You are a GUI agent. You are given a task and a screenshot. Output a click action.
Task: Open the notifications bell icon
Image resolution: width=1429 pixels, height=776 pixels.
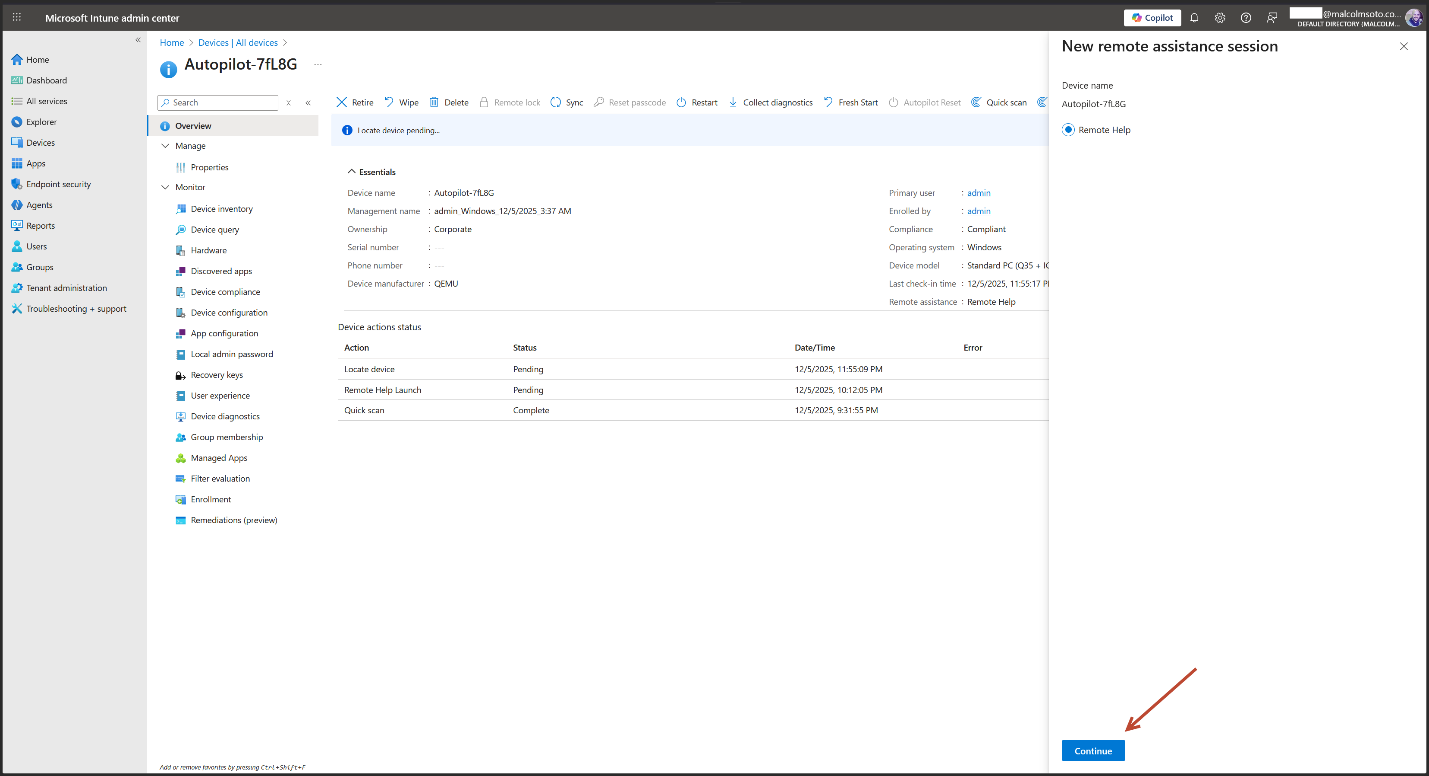pos(1194,18)
